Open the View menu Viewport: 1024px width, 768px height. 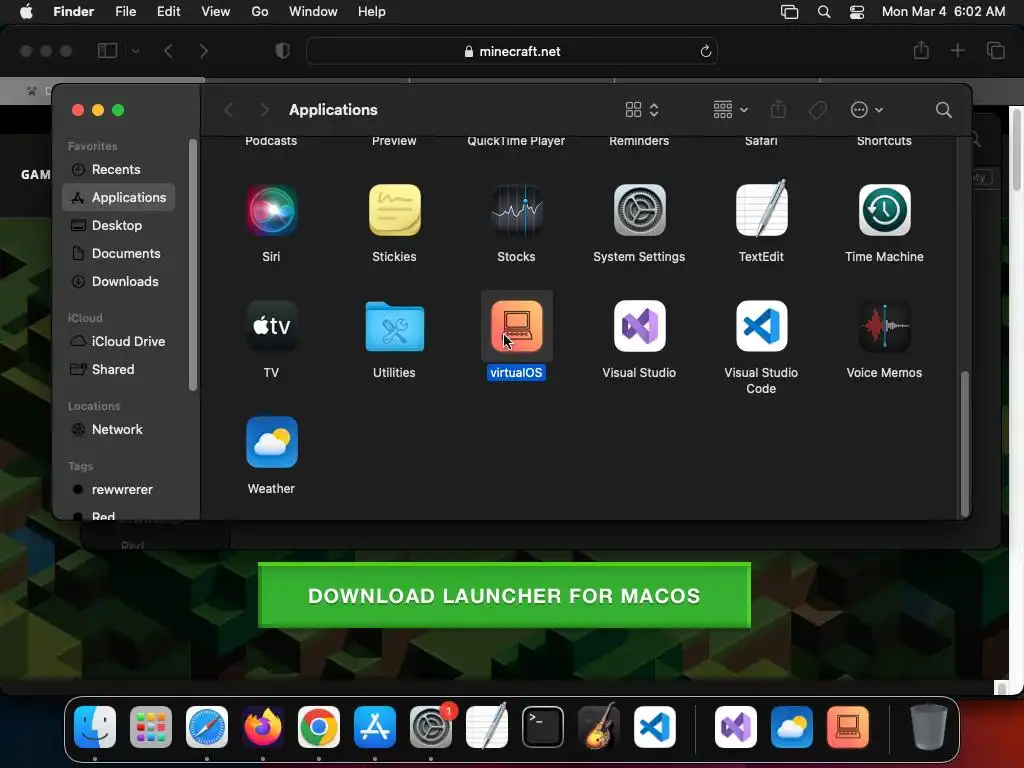pyautogui.click(x=216, y=12)
